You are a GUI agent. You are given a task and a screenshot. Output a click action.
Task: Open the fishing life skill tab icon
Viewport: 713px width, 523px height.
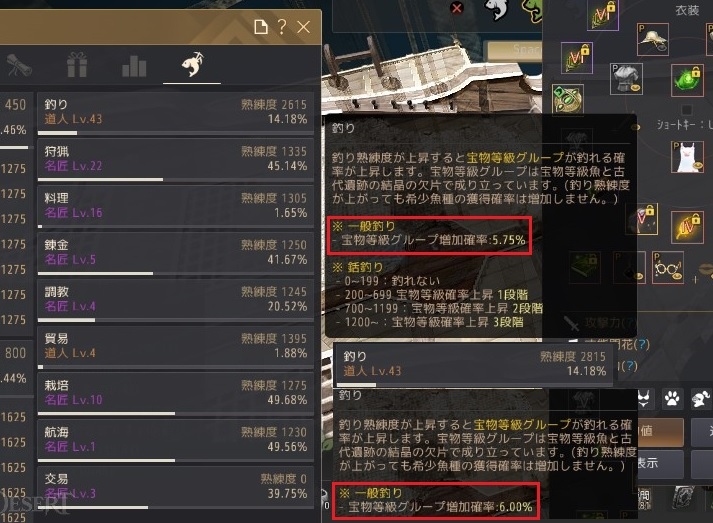pos(192,65)
